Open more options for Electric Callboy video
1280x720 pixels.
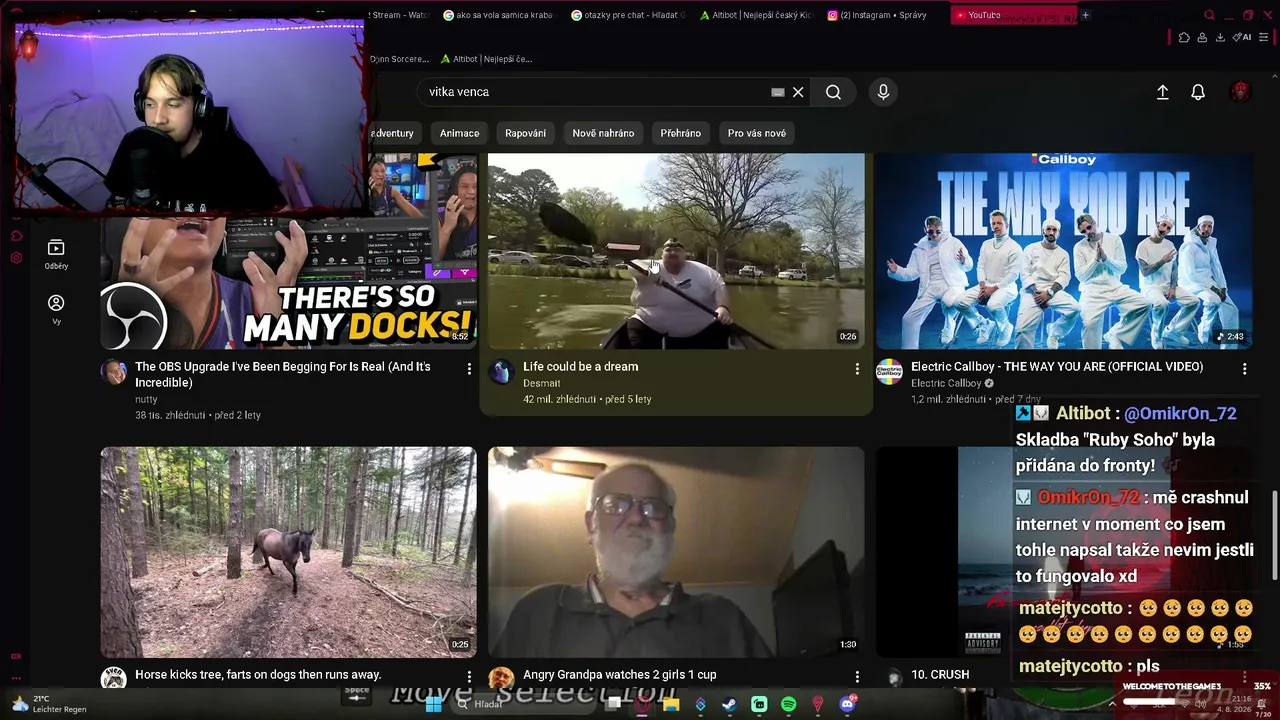1244,369
